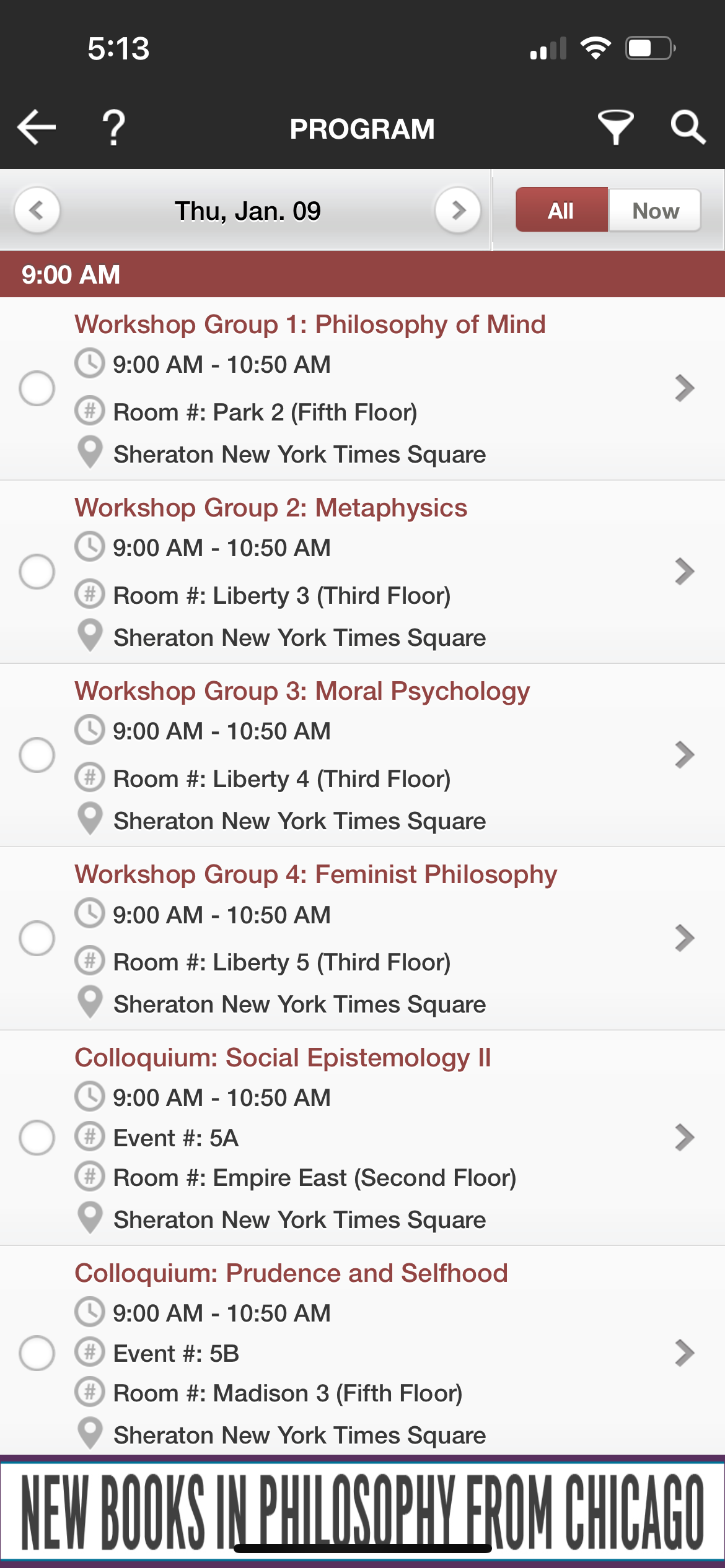The image size is (725, 1568).
Task: Open Colloquium: Prudence and Selfhood title
Action: pyautogui.click(x=291, y=1273)
